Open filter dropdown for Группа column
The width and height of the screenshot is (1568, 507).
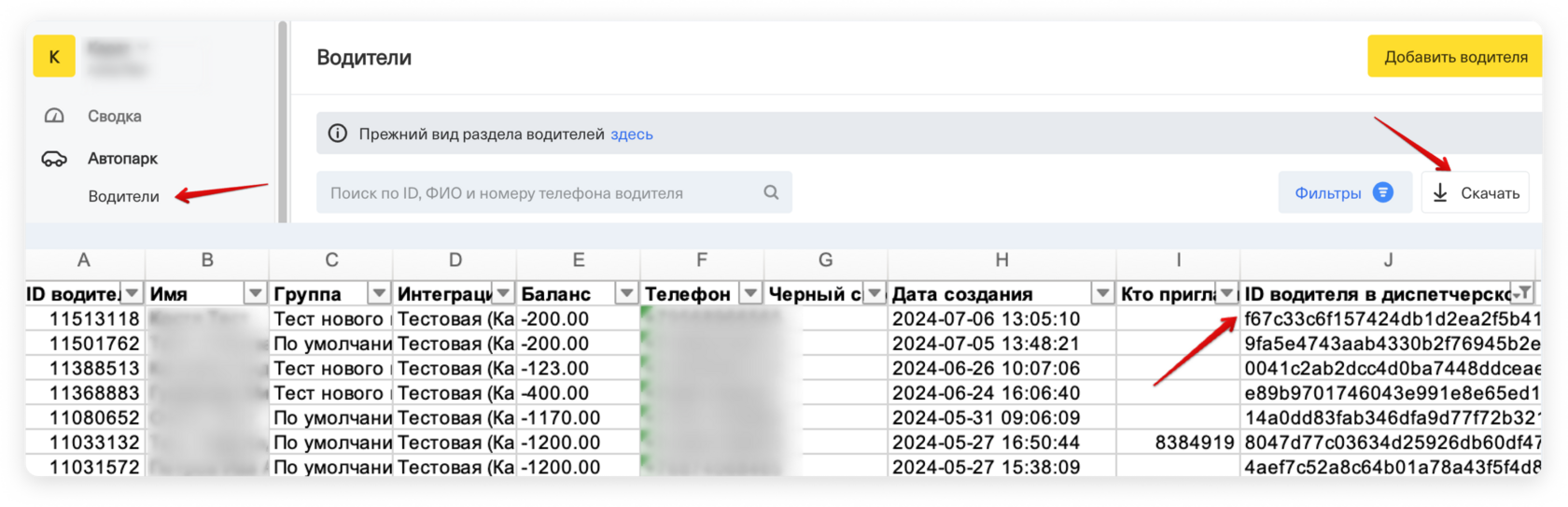[379, 294]
